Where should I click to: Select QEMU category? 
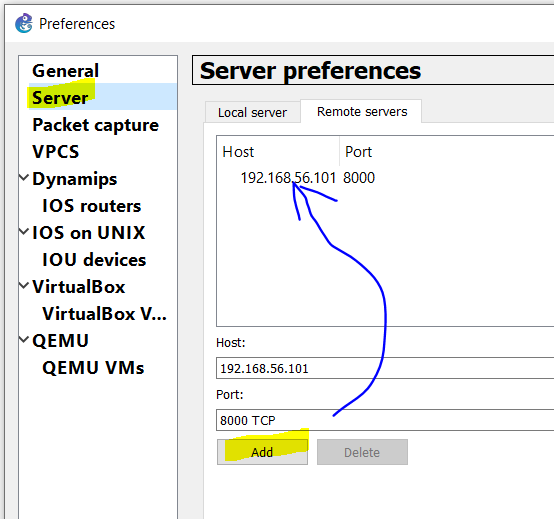tap(60, 341)
